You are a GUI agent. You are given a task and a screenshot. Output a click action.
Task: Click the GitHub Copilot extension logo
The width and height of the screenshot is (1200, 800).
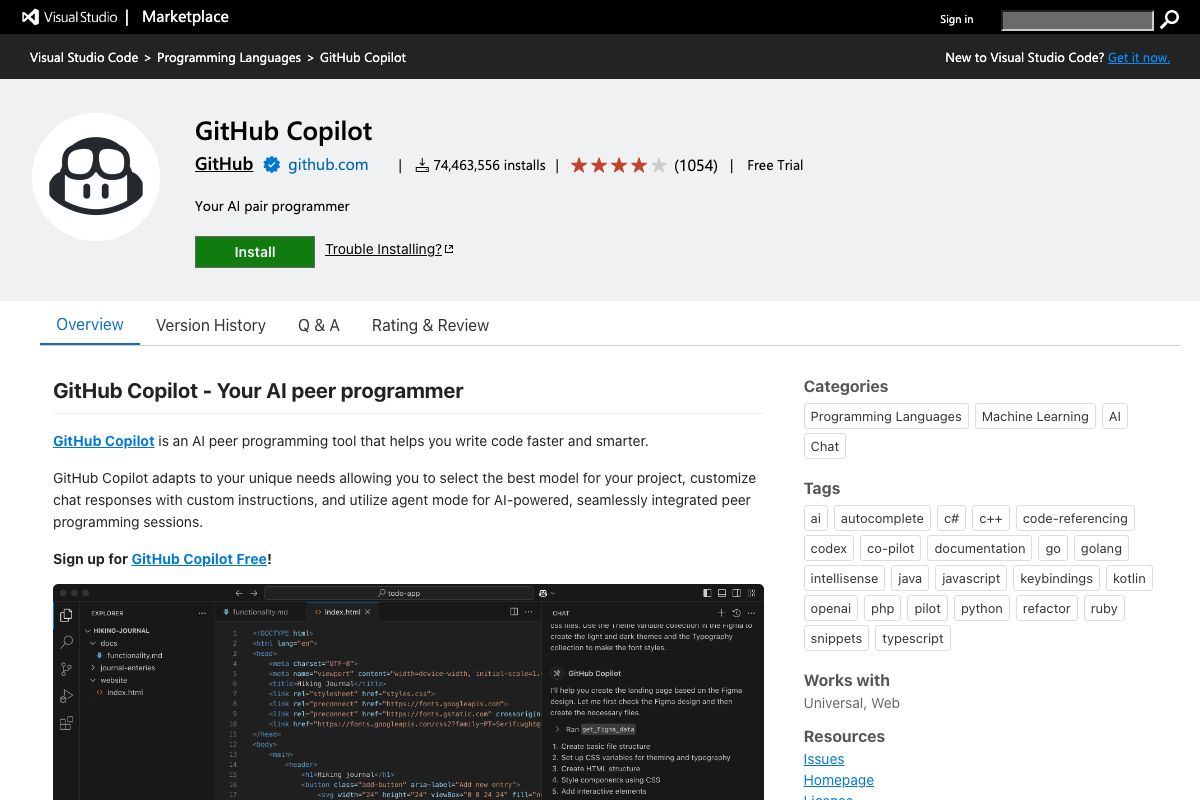tap(96, 177)
